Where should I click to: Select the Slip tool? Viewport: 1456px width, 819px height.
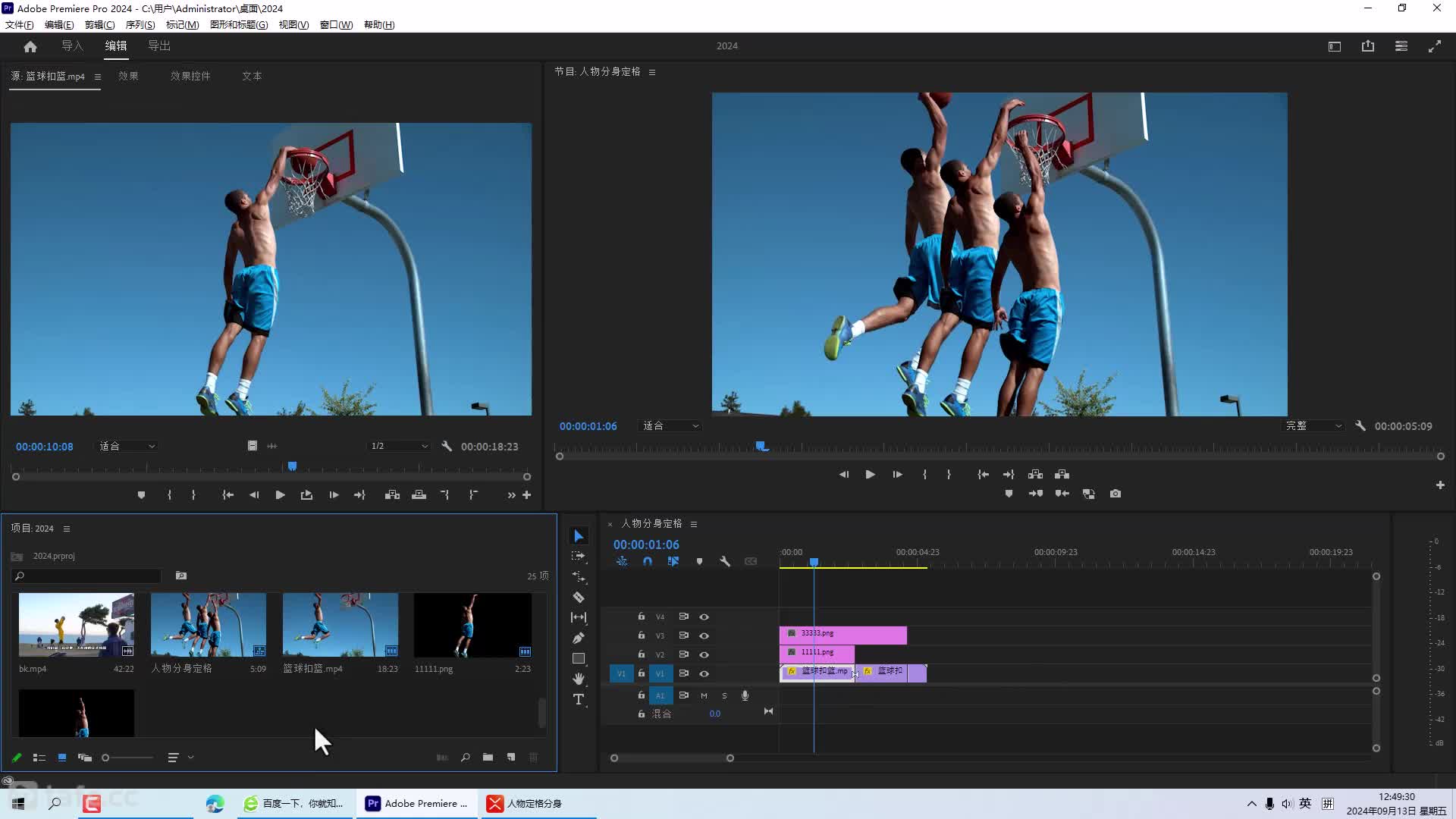[x=579, y=617]
